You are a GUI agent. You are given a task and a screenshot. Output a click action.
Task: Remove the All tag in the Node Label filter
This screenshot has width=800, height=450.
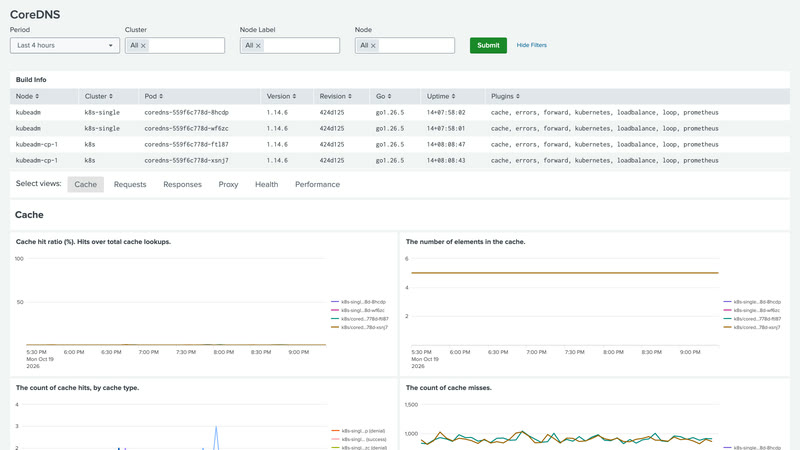(258, 46)
